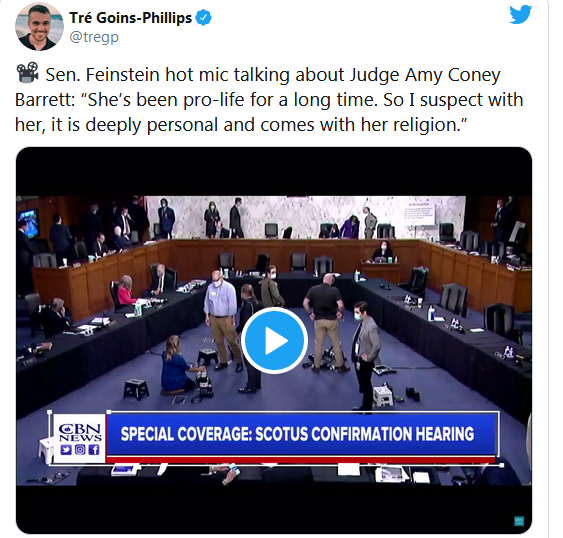Open the @tregp handle link
Image resolution: width=563 pixels, height=538 pixels.
tap(94, 37)
